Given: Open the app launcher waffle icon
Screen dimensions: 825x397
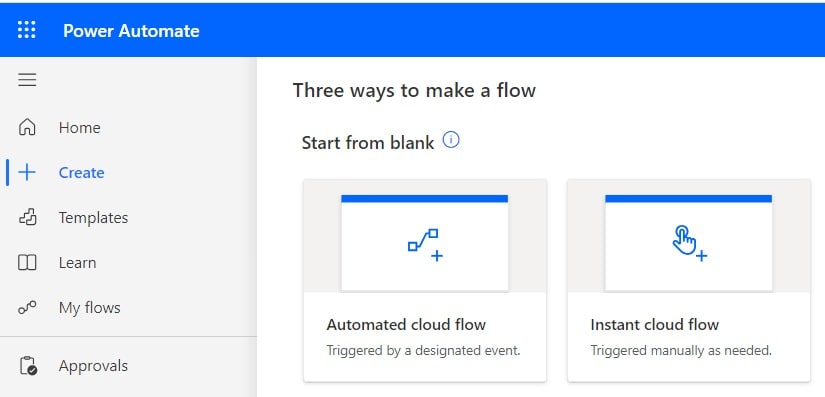Looking at the screenshot, I should click(27, 30).
